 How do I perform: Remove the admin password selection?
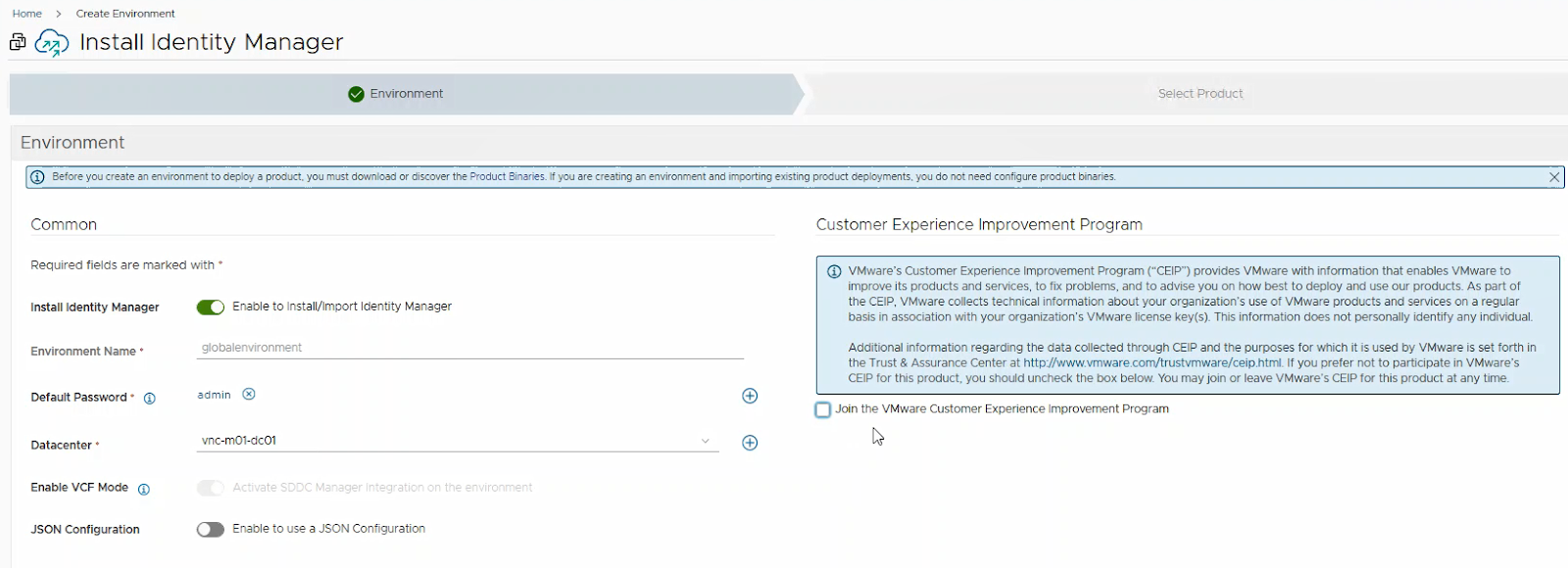coord(249,395)
